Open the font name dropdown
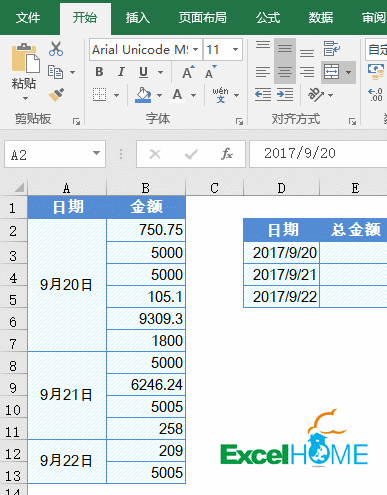This screenshot has width=387, height=495. 196,50
